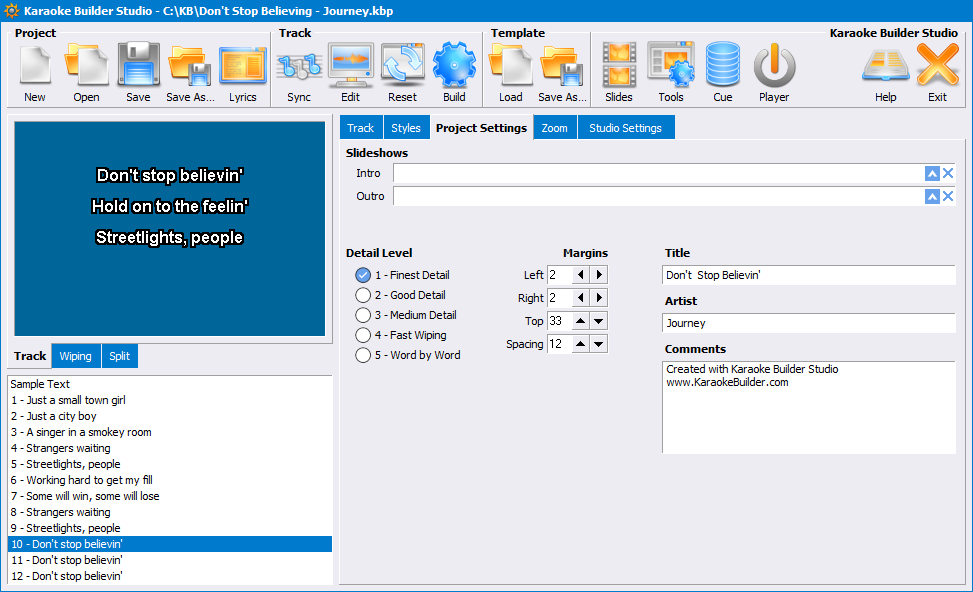Open the Studio Settings tab

[x=626, y=128]
